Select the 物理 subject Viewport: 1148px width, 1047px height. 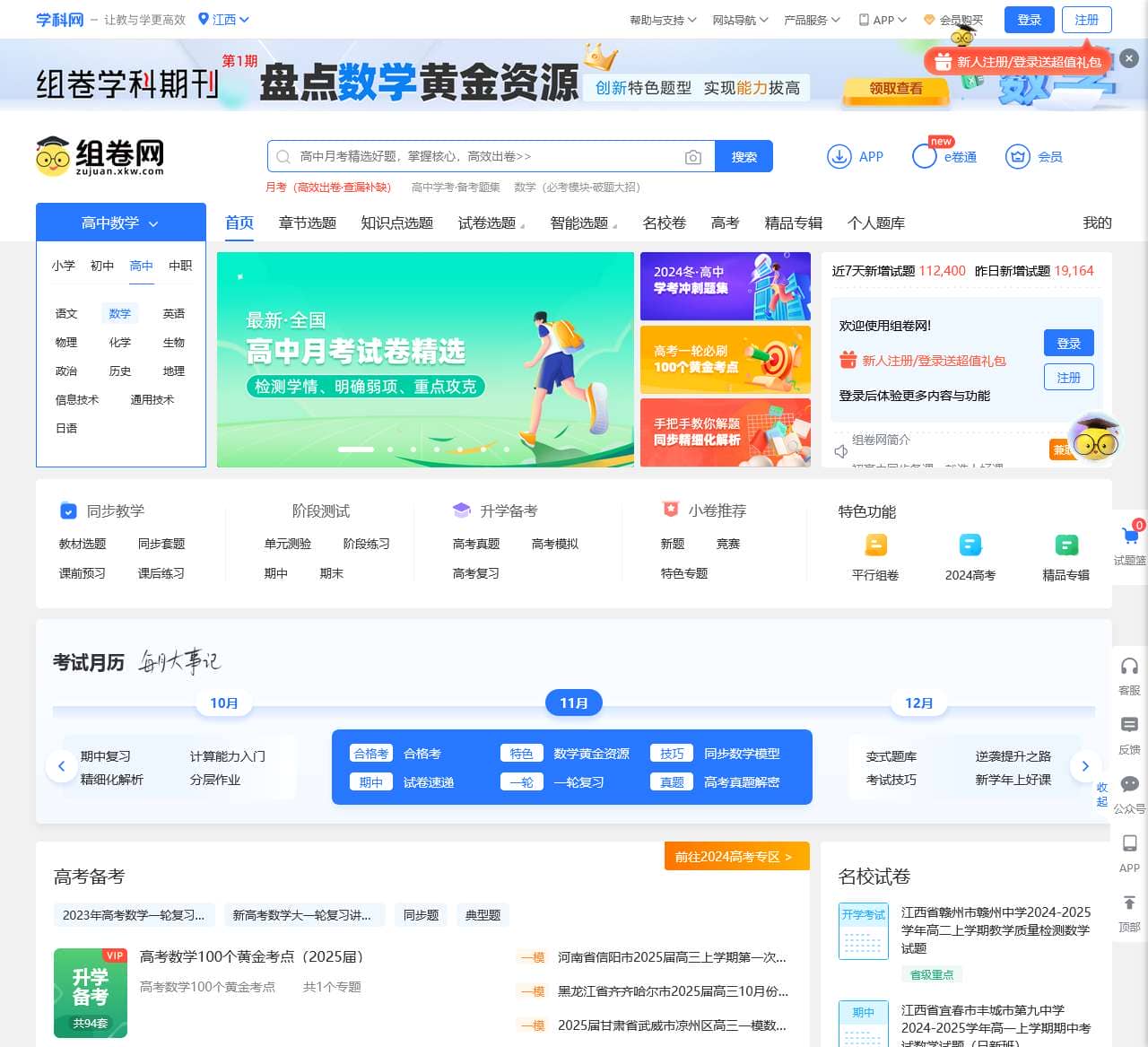[x=66, y=343]
